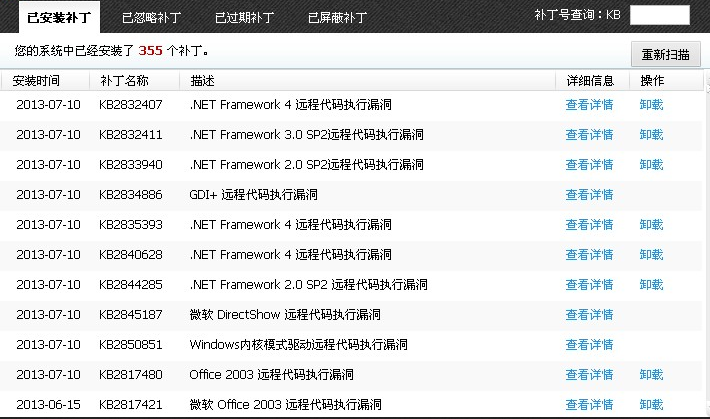View details for KB2832407

point(589,105)
